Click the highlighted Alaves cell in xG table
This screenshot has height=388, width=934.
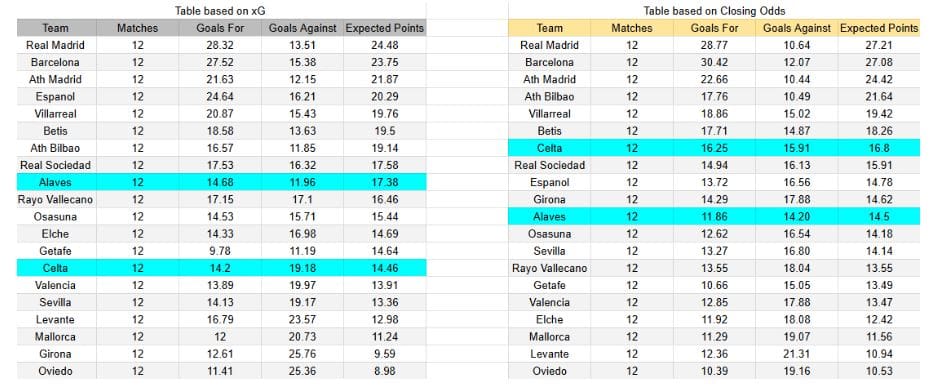click(56, 182)
